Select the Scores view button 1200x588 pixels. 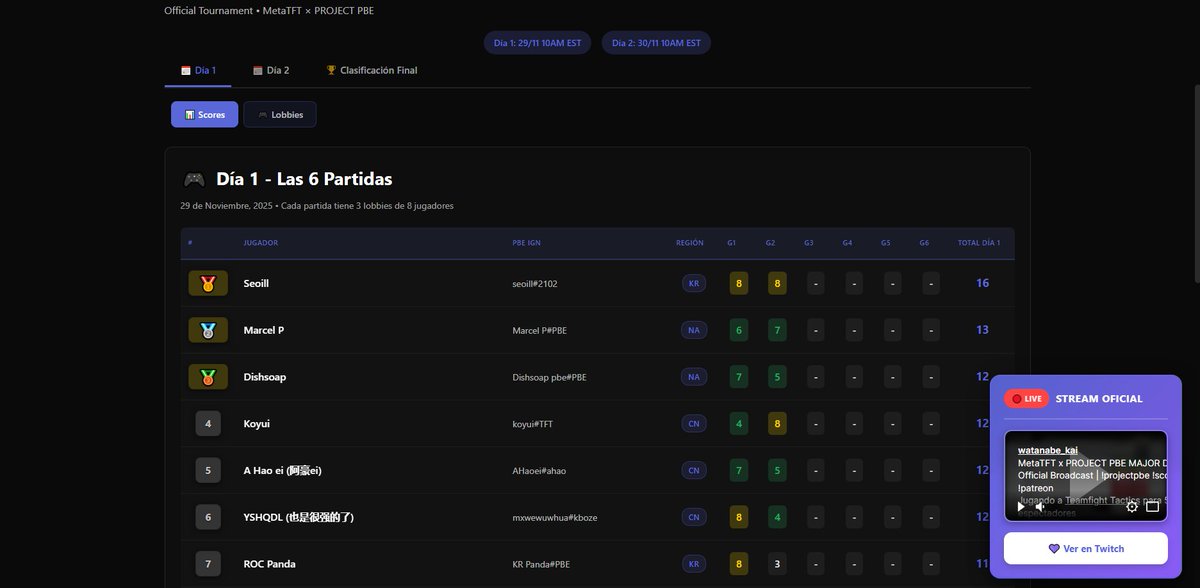[205, 114]
